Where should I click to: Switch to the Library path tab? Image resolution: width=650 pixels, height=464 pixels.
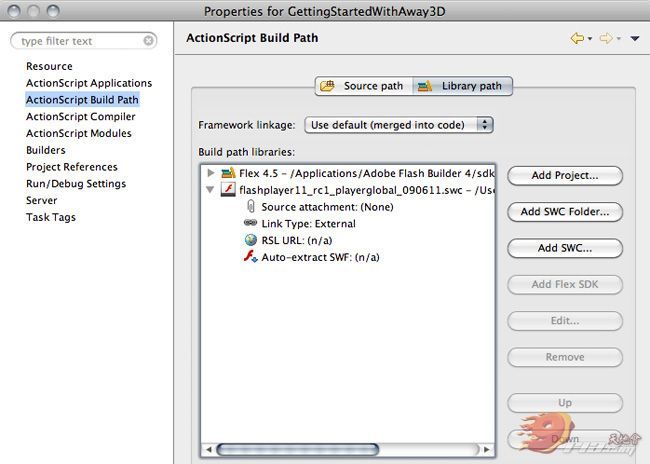(x=463, y=86)
